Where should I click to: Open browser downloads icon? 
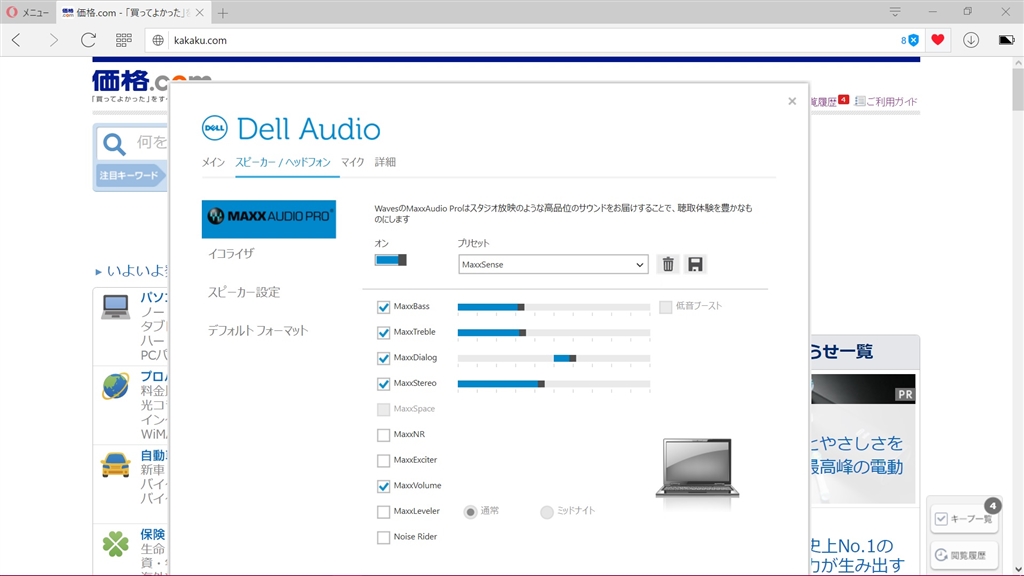click(x=971, y=40)
